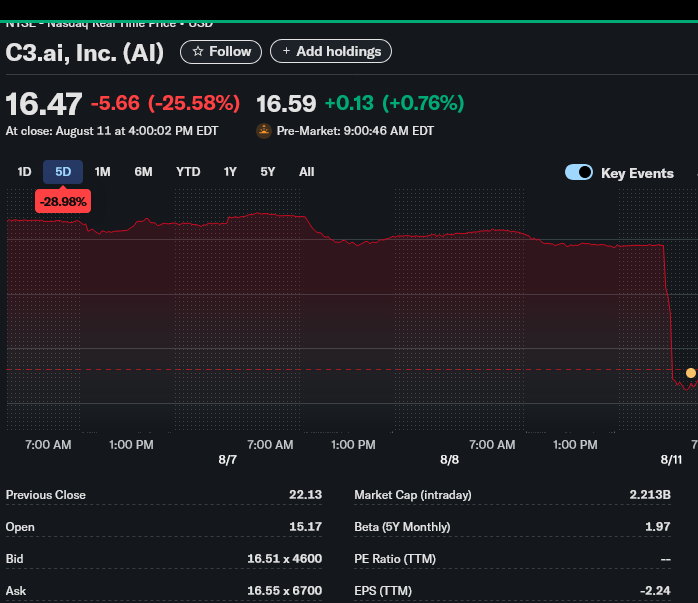Click the At close August 11 timestamp

tap(112, 131)
